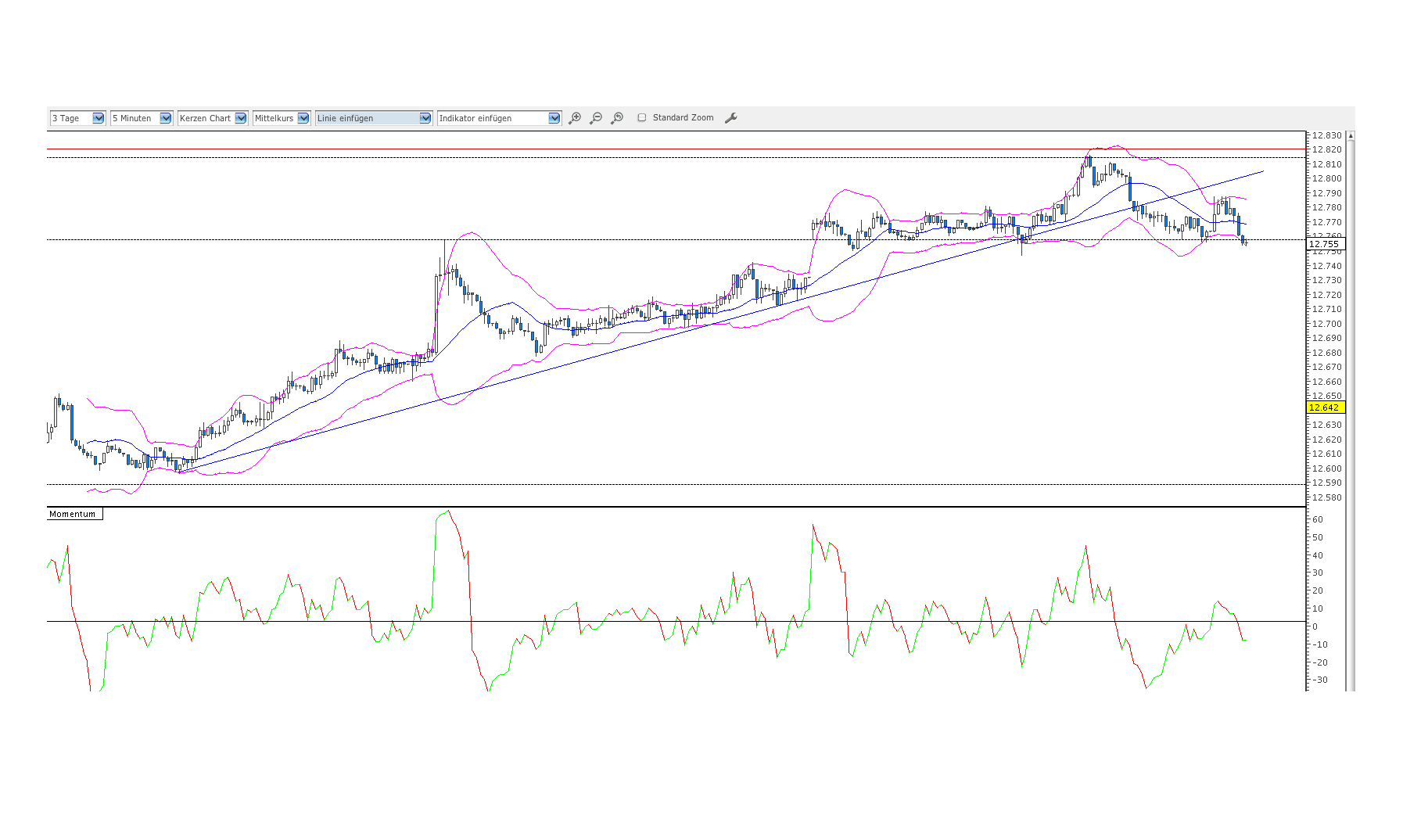
Task: Click the yellow 12.642 price marker
Action: tap(1325, 407)
